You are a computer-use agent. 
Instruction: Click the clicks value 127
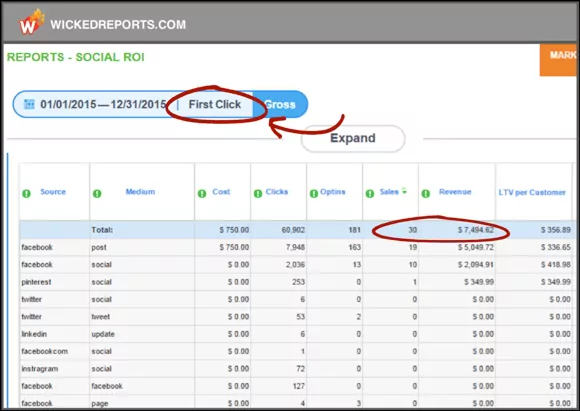point(298,386)
